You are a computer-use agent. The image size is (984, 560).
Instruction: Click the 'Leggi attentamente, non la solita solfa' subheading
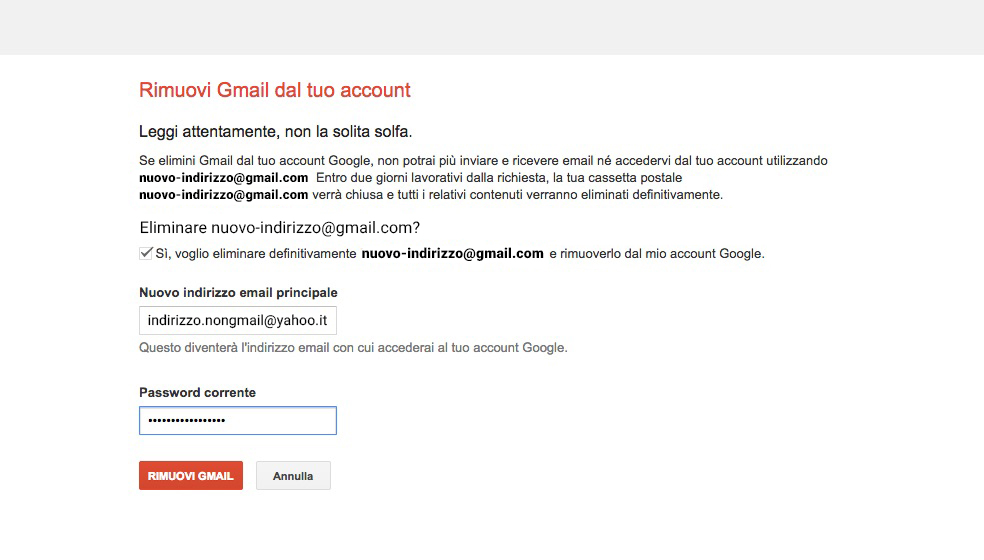[x=275, y=132]
